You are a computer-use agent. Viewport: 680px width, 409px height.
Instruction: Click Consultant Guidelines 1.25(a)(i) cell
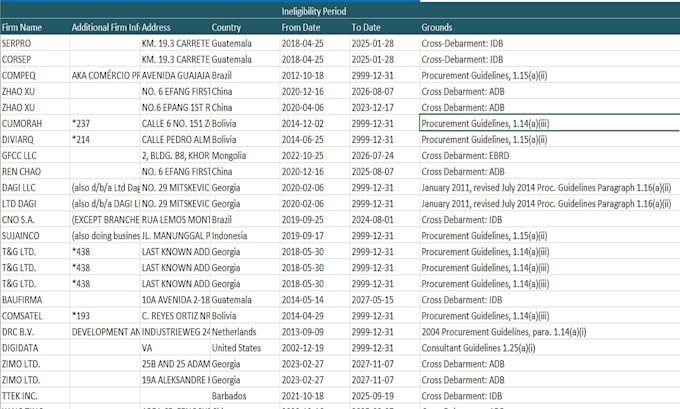550,348
